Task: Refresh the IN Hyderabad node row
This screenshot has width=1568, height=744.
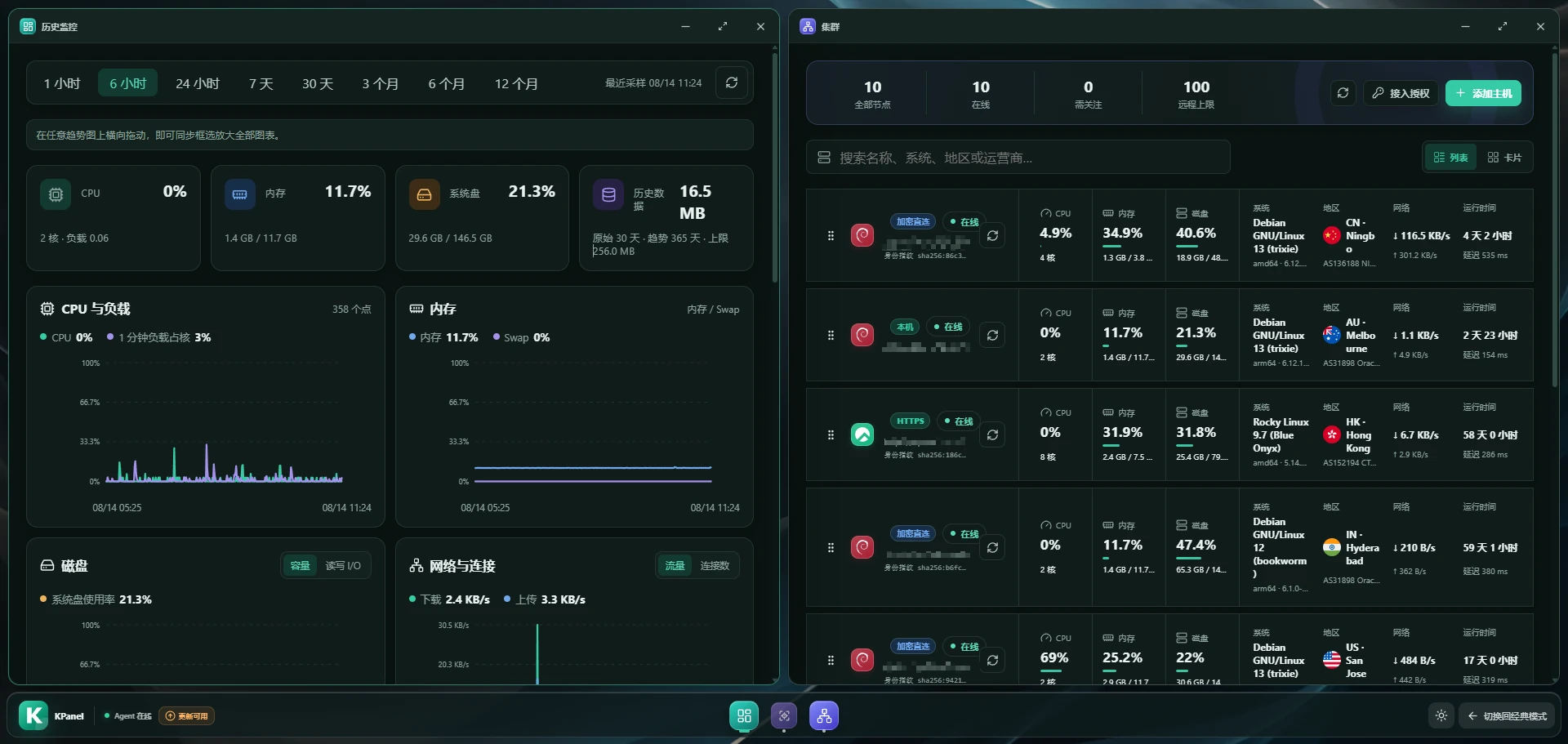Action: (992, 548)
